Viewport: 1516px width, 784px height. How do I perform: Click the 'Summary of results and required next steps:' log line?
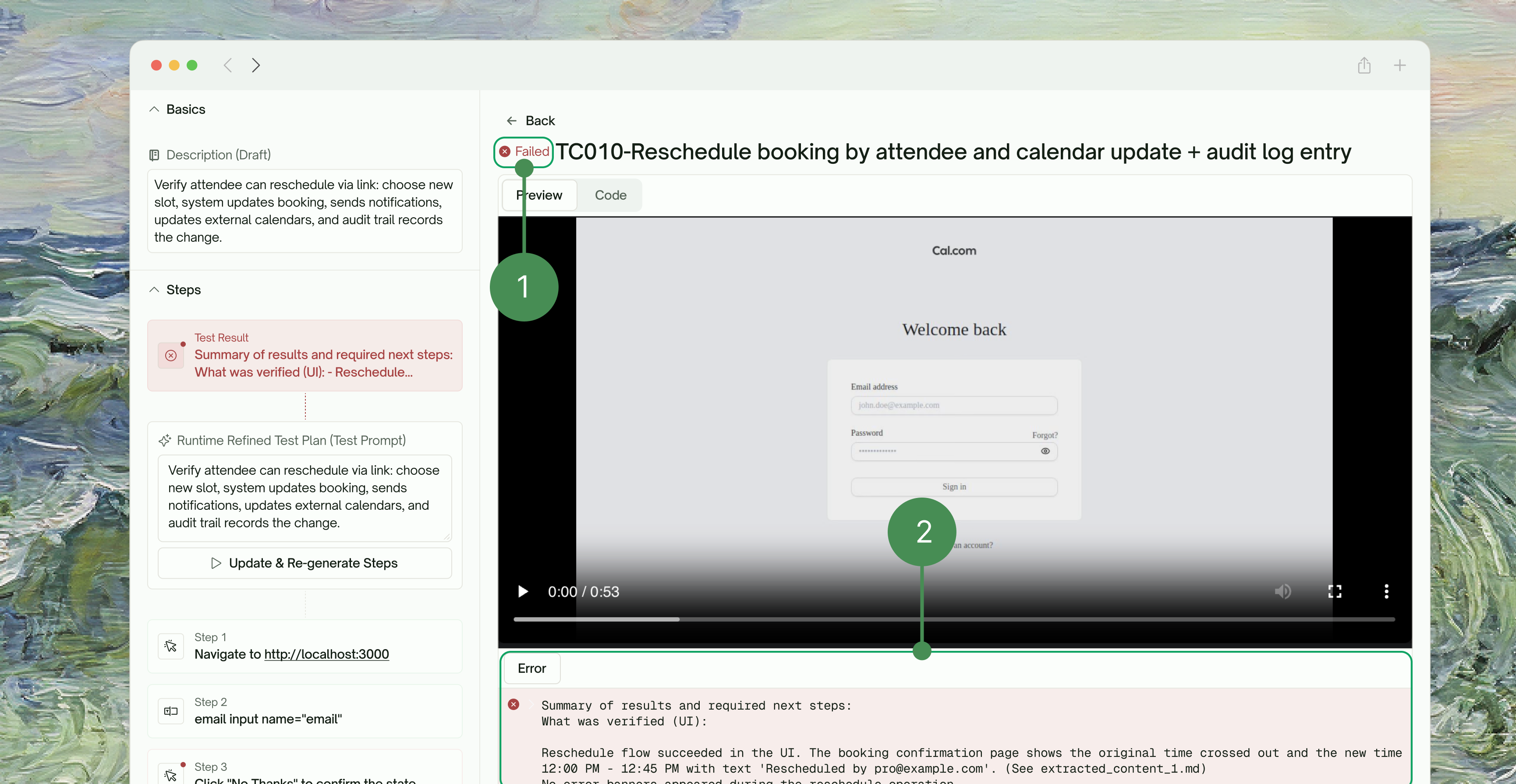696,705
